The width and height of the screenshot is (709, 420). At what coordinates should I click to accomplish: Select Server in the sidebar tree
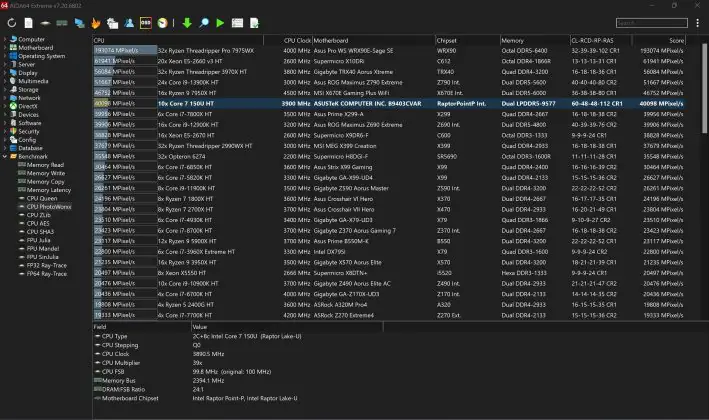pyautogui.click(x=26, y=64)
